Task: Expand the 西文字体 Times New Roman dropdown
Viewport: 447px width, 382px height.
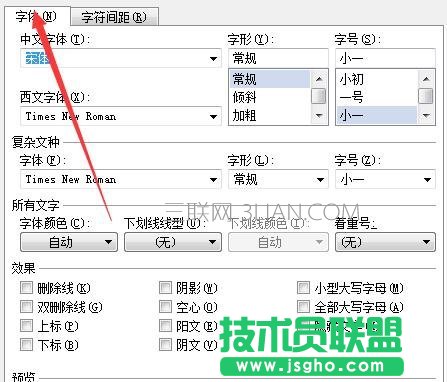Action: (213, 117)
